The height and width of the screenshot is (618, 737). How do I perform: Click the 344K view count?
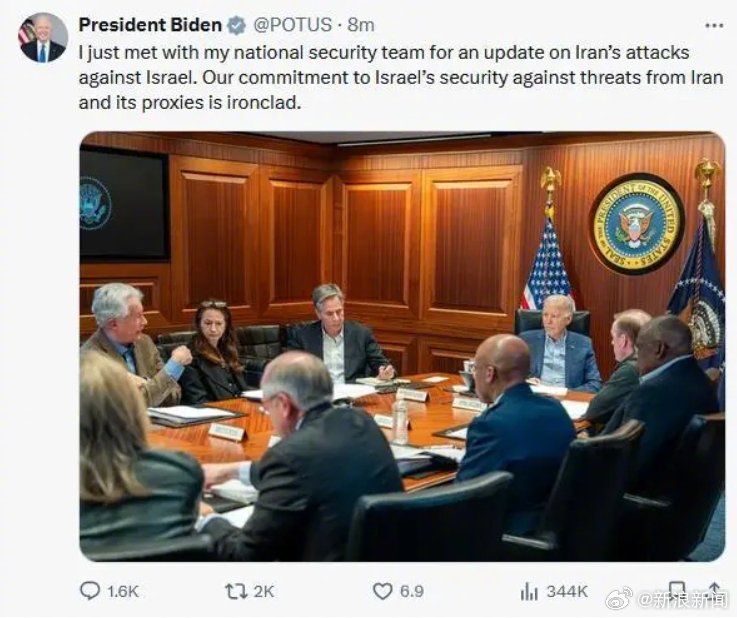567,591
